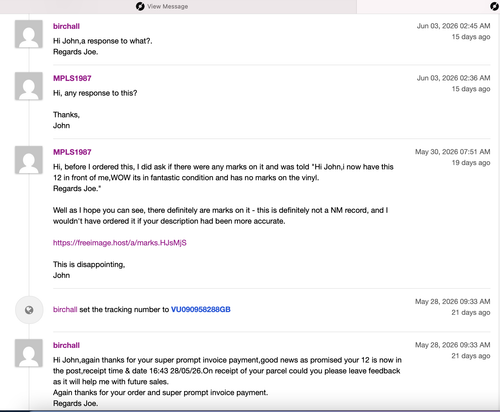
Task: Click the compass icon on the right tab
Action: [494, 6]
